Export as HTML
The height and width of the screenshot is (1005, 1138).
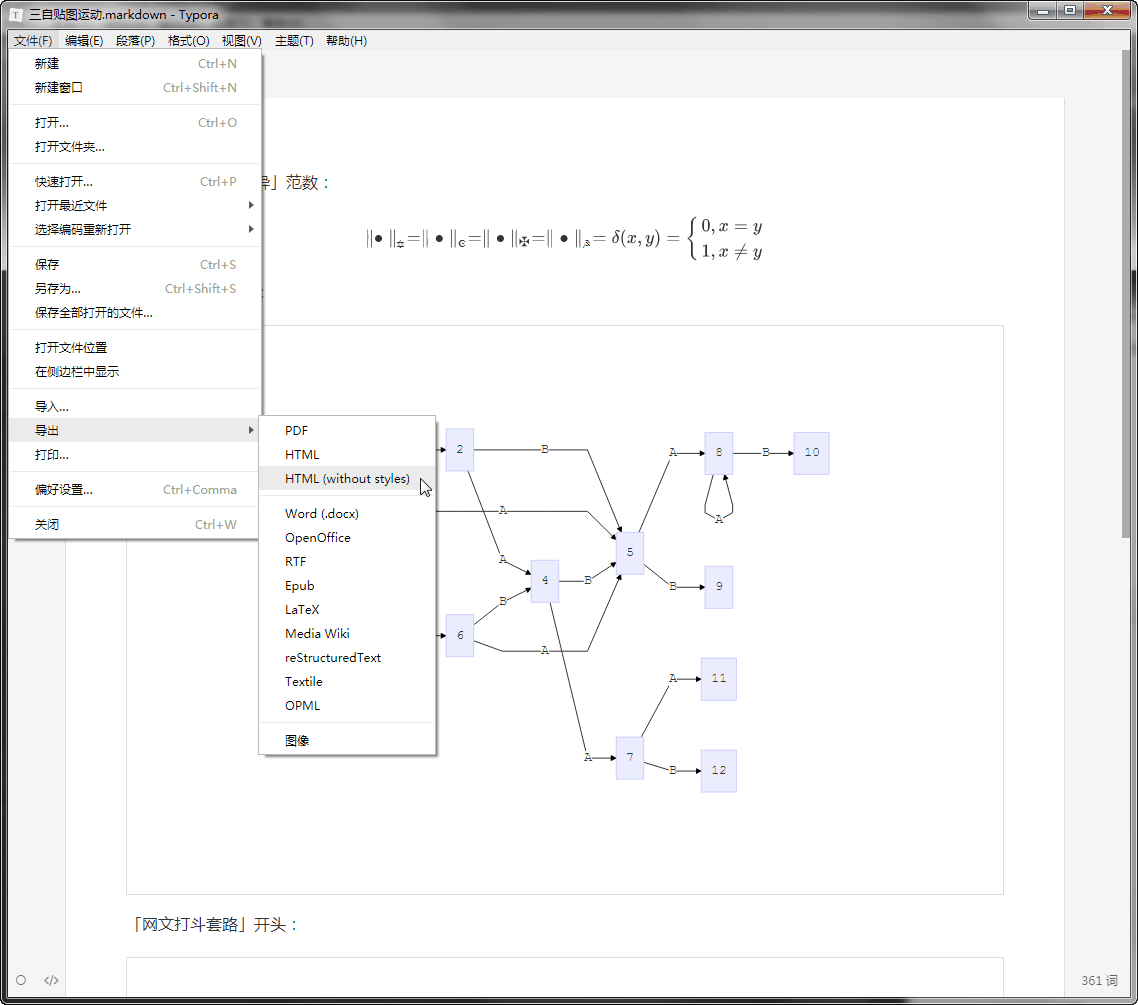click(347, 454)
